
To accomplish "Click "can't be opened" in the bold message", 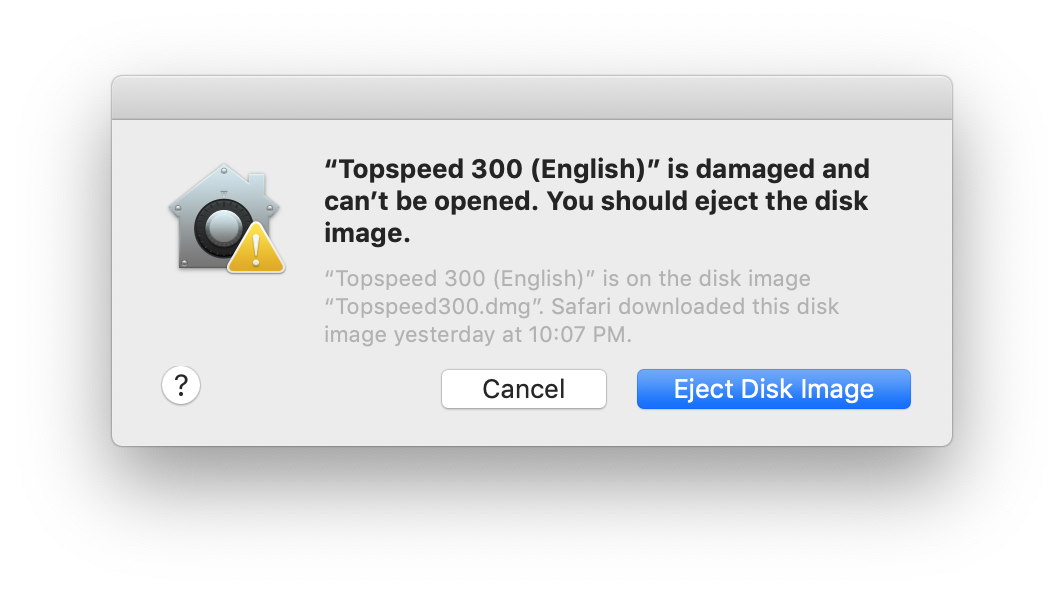I will point(429,201).
